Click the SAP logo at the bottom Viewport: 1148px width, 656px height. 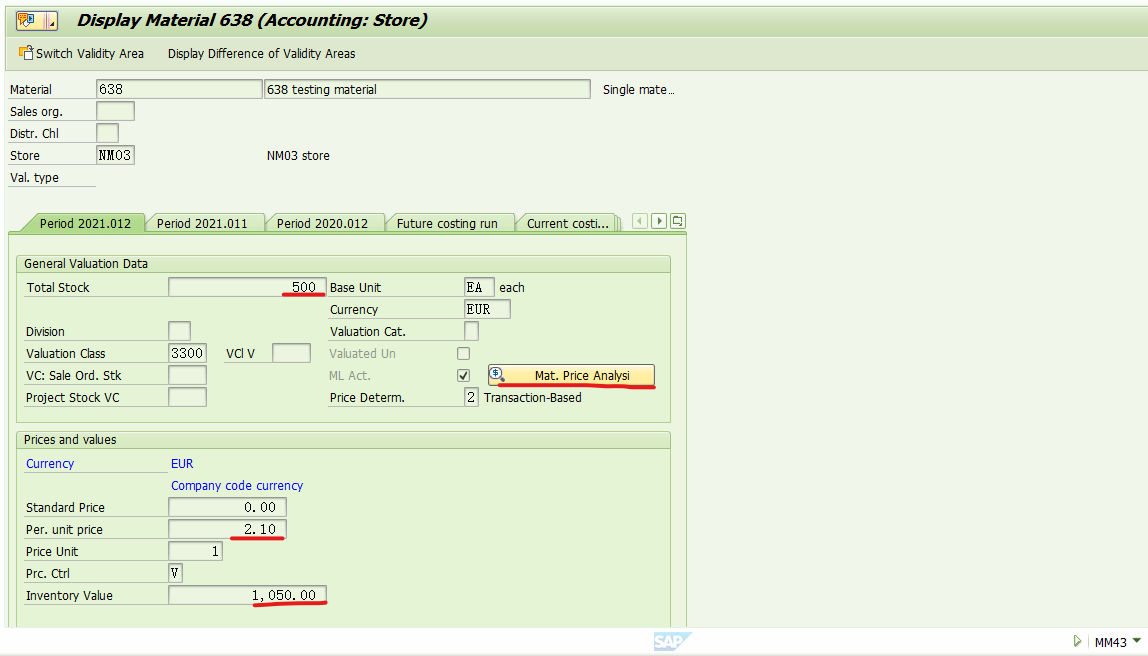pyautogui.click(x=672, y=641)
